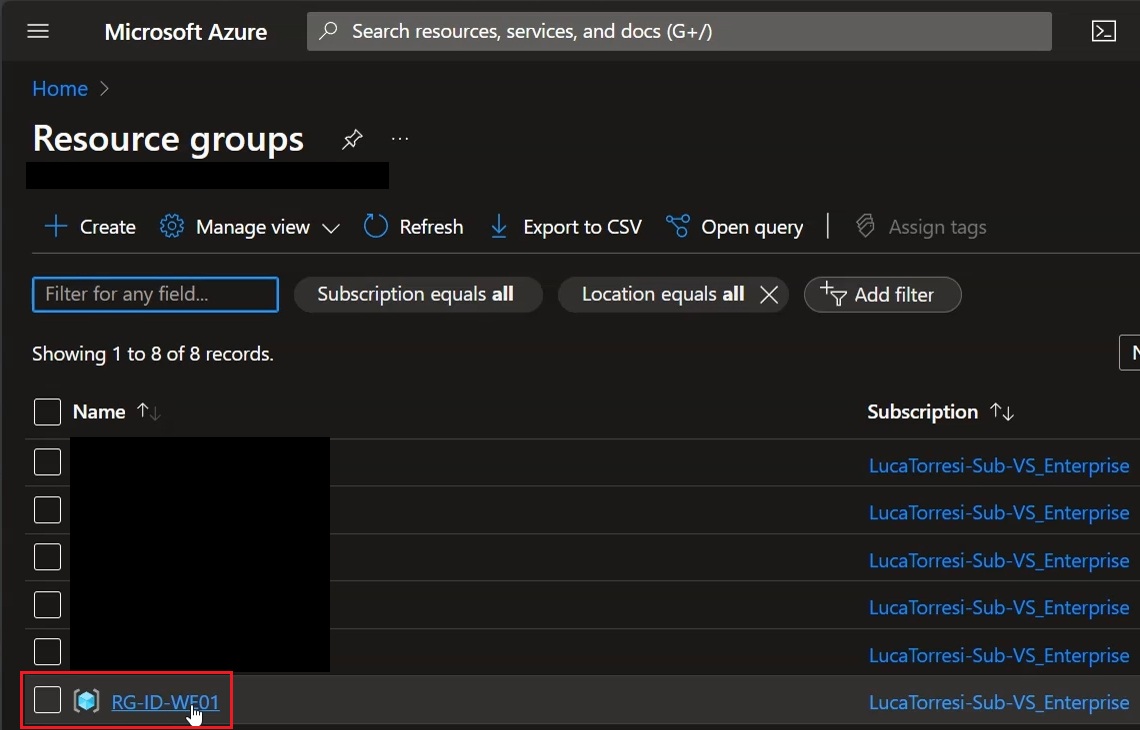Open the Subscription equals all filter
Viewport: 1140px width, 730px height.
point(418,294)
